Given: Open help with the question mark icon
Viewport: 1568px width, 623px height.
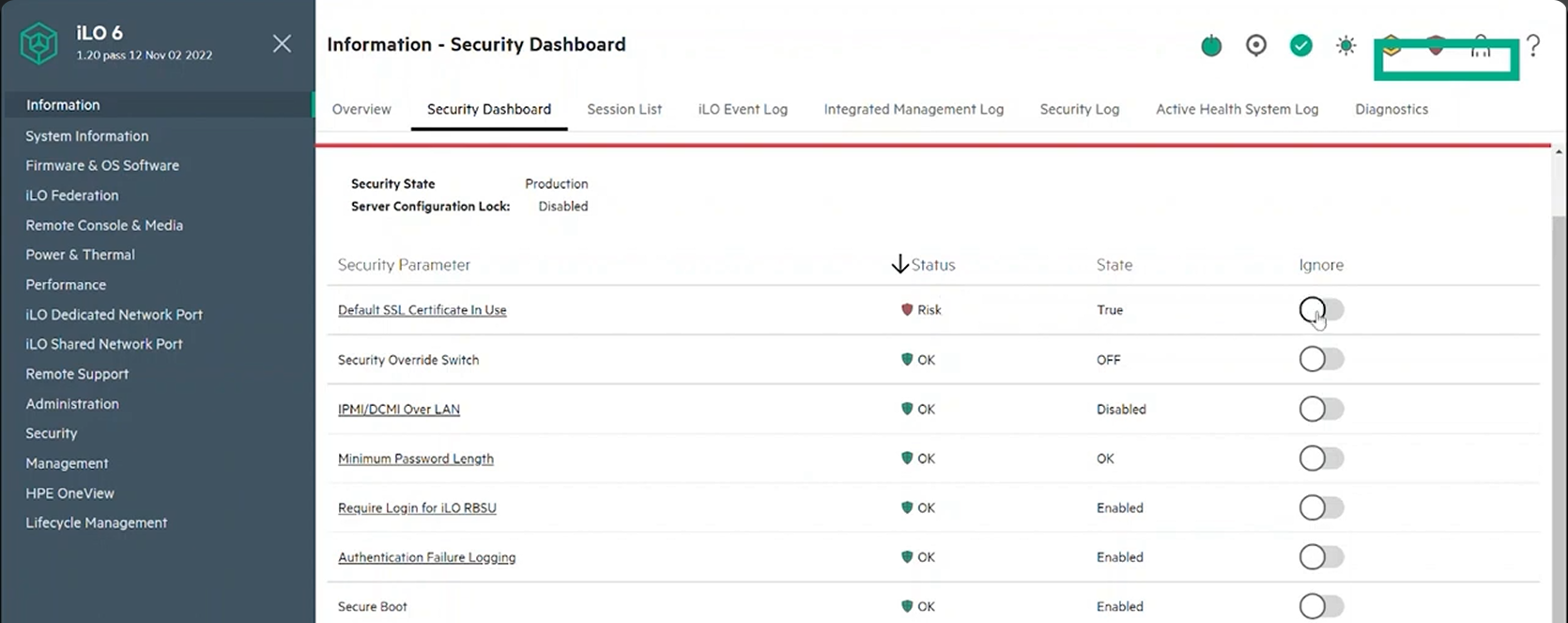Looking at the screenshot, I should pos(1532,45).
